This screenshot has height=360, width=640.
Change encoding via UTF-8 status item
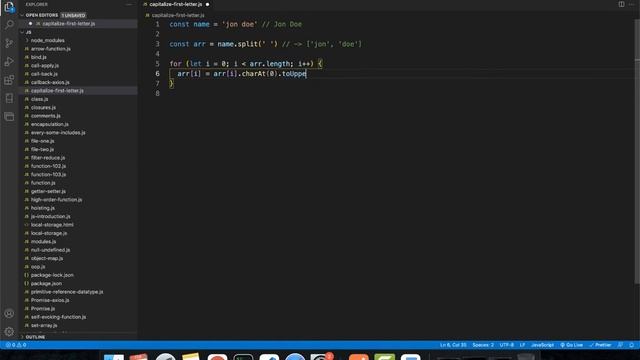coord(507,345)
